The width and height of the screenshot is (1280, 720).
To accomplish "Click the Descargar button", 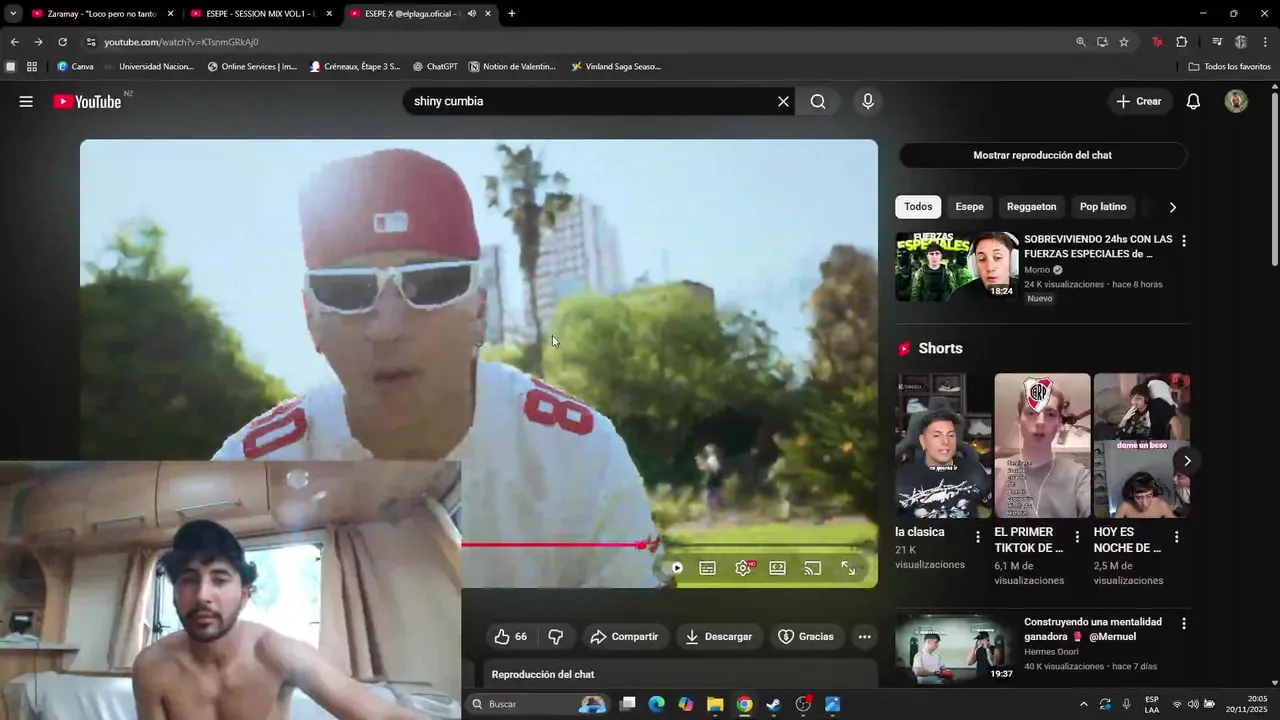I will [719, 636].
